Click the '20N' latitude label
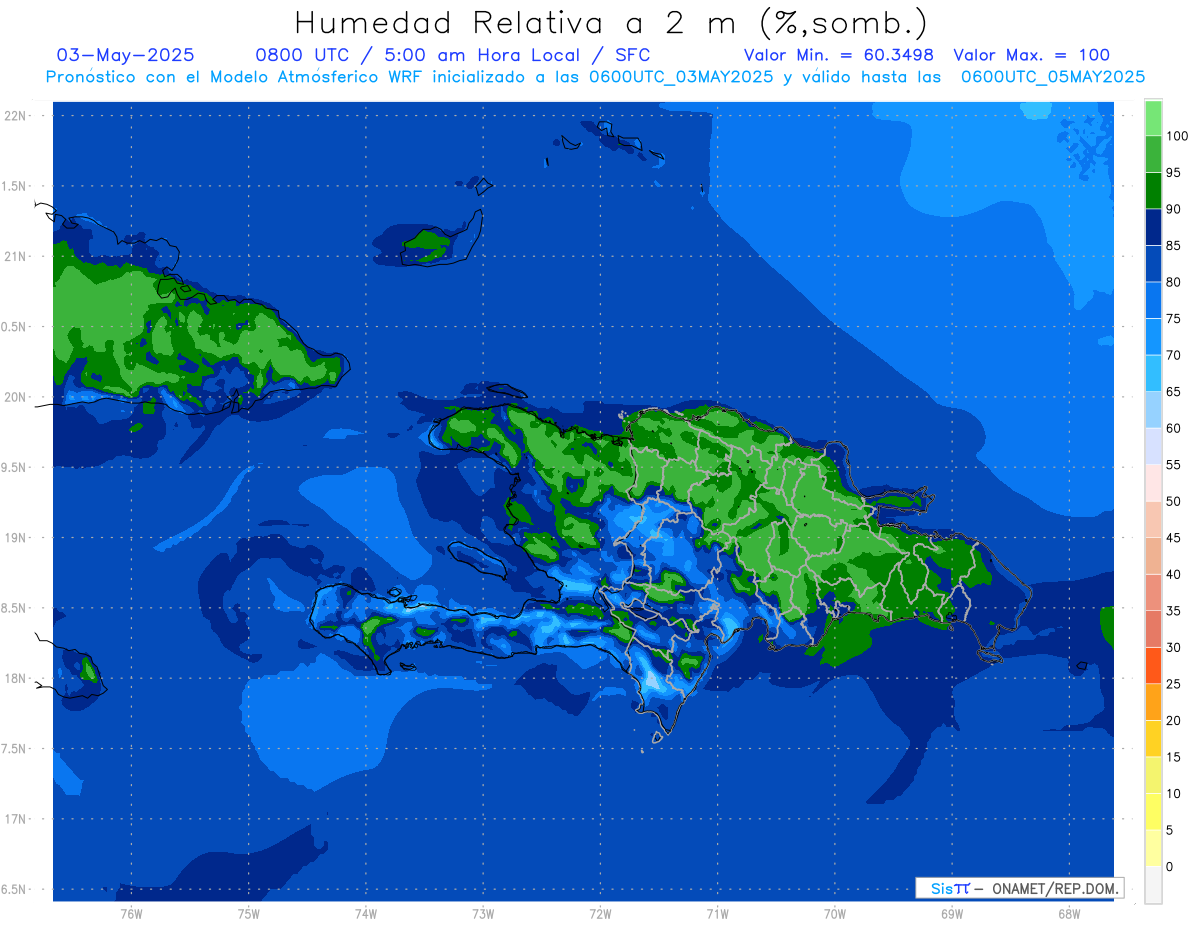This screenshot has width=1200, height=927. click(16, 397)
